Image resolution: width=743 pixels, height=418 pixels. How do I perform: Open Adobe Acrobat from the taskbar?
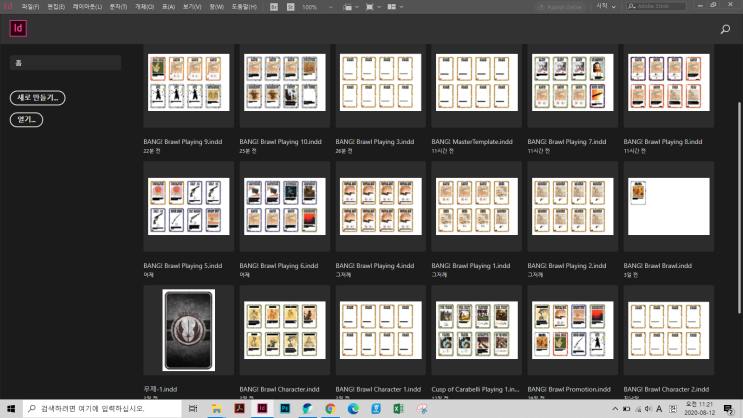(x=239, y=409)
